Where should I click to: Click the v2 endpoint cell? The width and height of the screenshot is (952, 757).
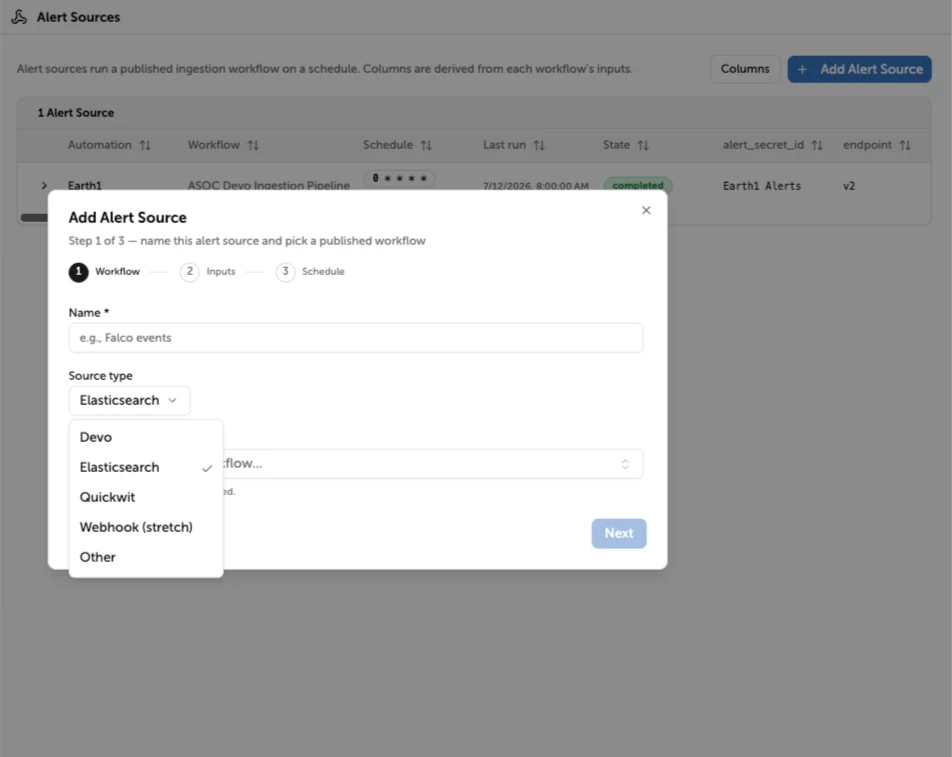tap(849, 186)
